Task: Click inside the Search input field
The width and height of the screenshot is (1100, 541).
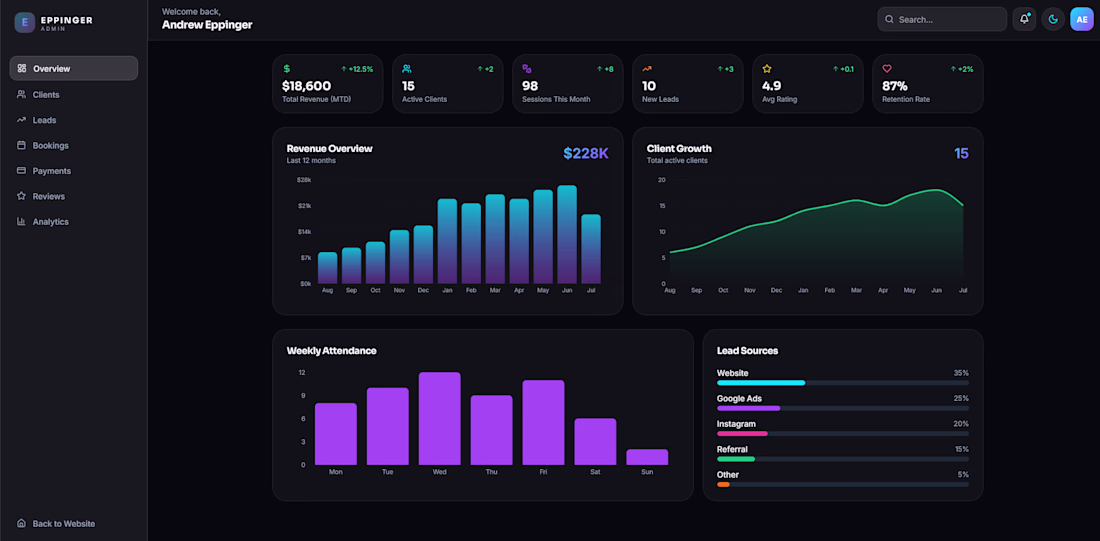Action: tap(942, 20)
